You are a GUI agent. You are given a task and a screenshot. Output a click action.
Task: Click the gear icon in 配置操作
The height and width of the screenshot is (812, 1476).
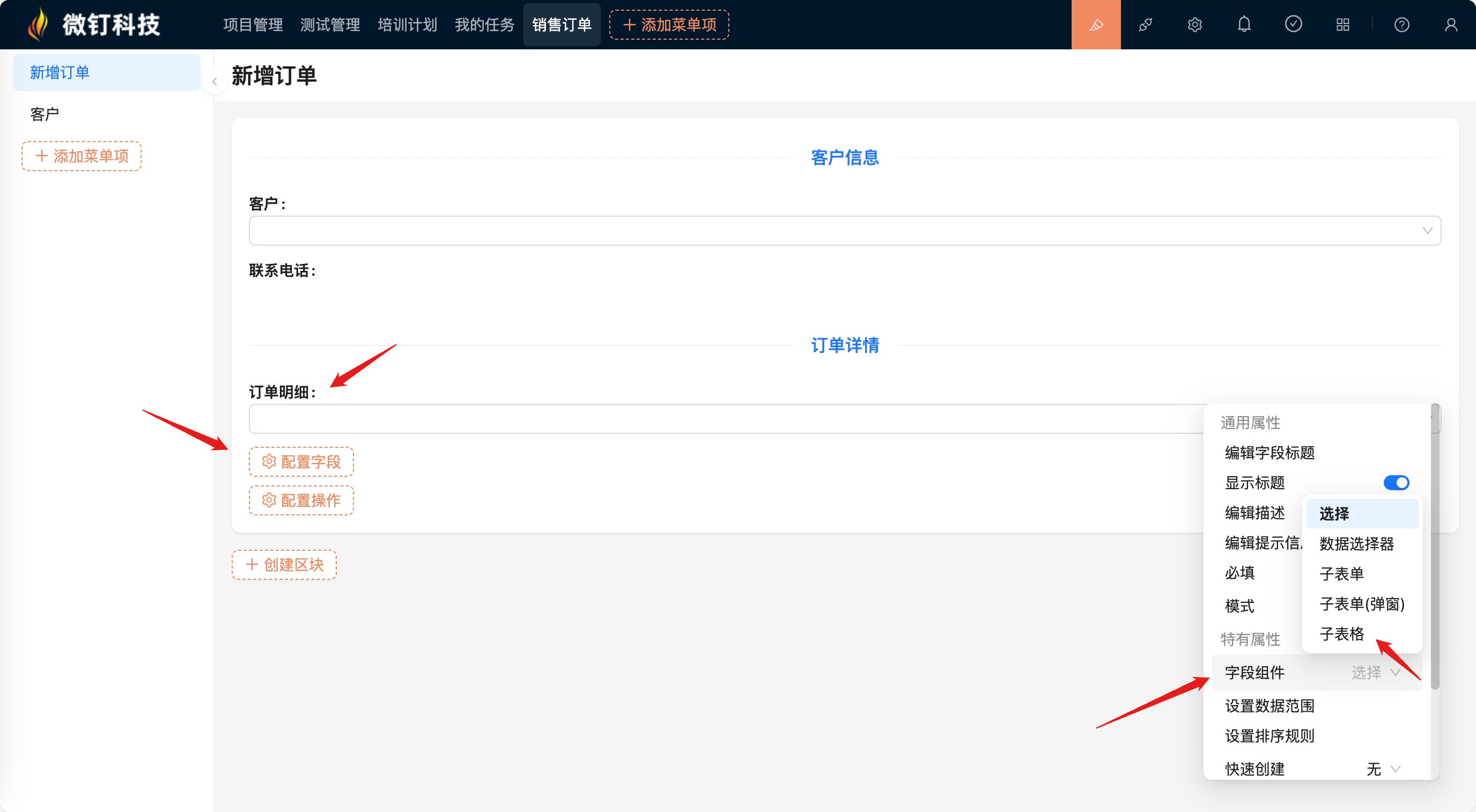(x=269, y=500)
